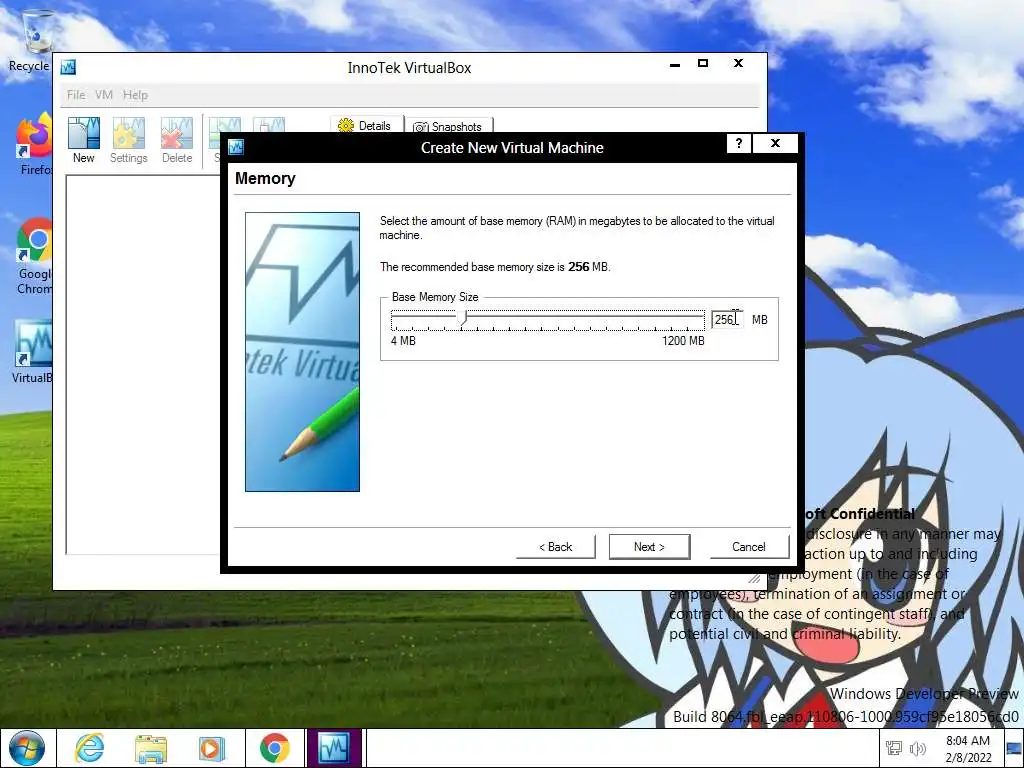Open the Windows Start button
This screenshot has height=768, width=1024.
pos(27,748)
